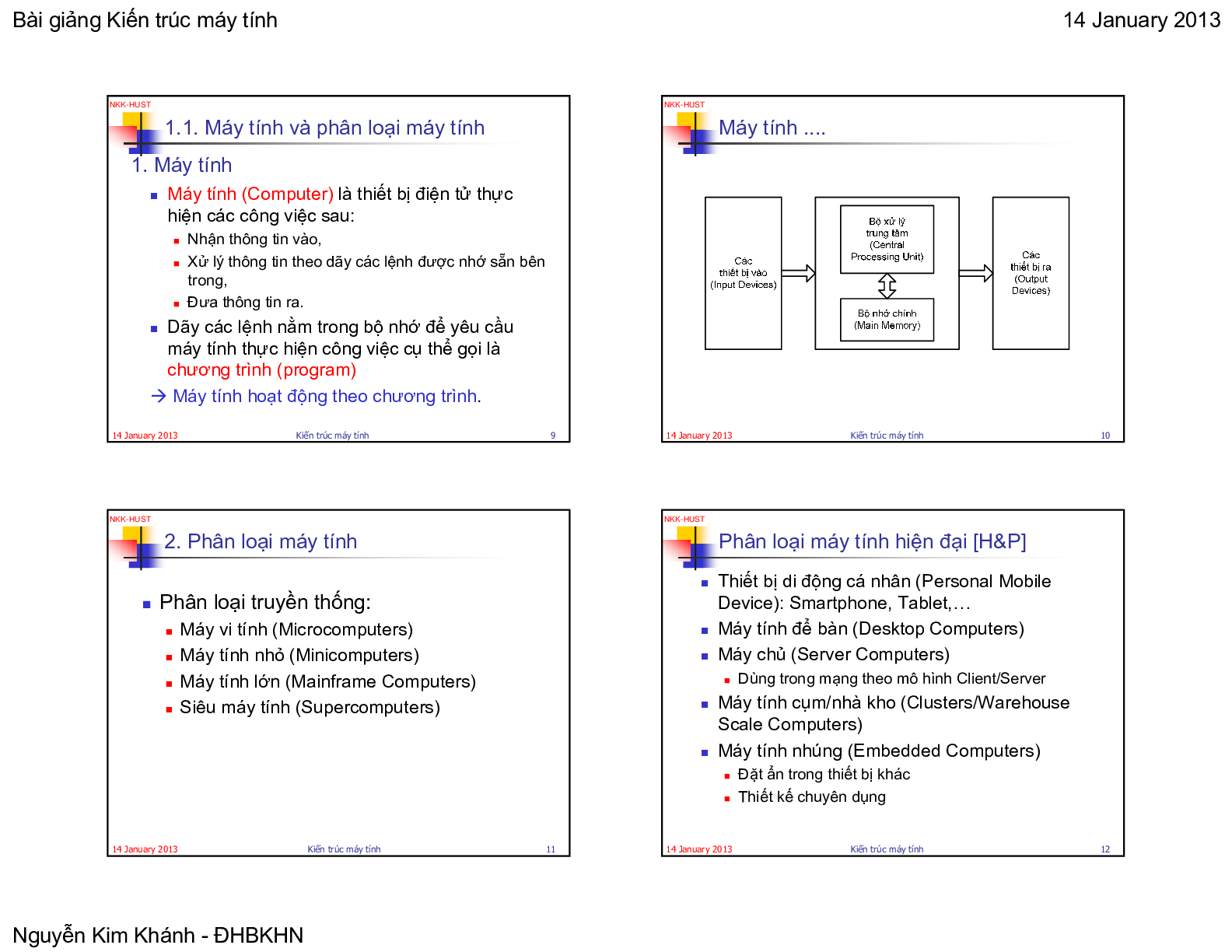Image resolution: width=1232 pixels, height=952 pixels.
Task: Click slide title 'Máy tính ....'
Action: (772, 128)
